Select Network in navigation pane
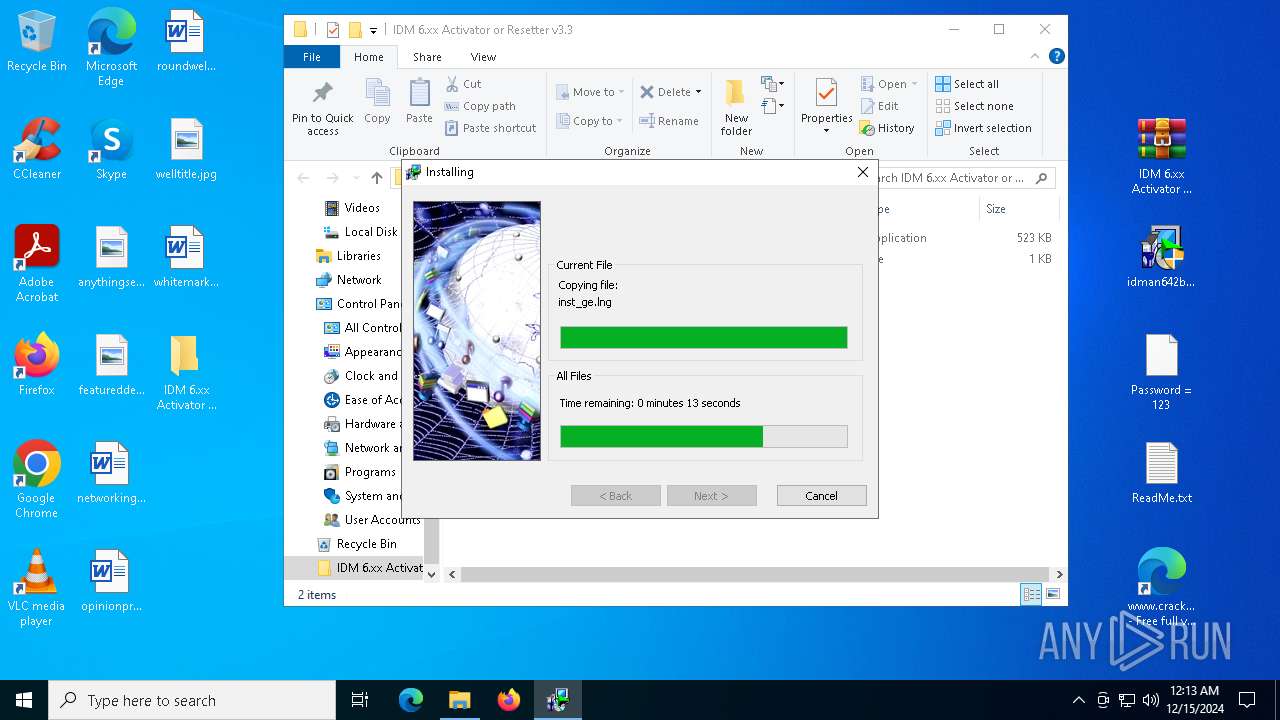 pos(349,280)
